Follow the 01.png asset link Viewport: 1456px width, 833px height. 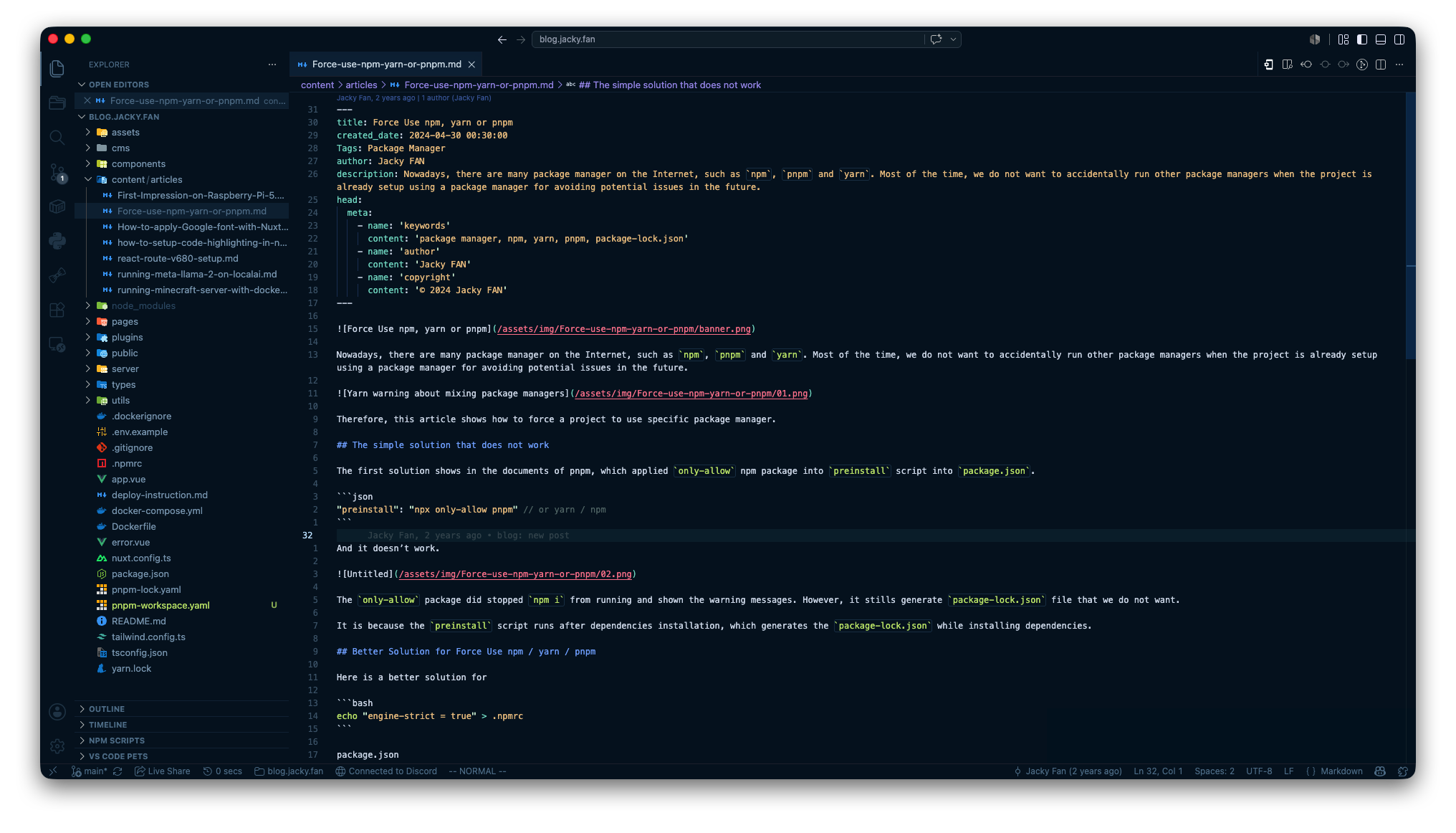pyautogui.click(x=691, y=394)
